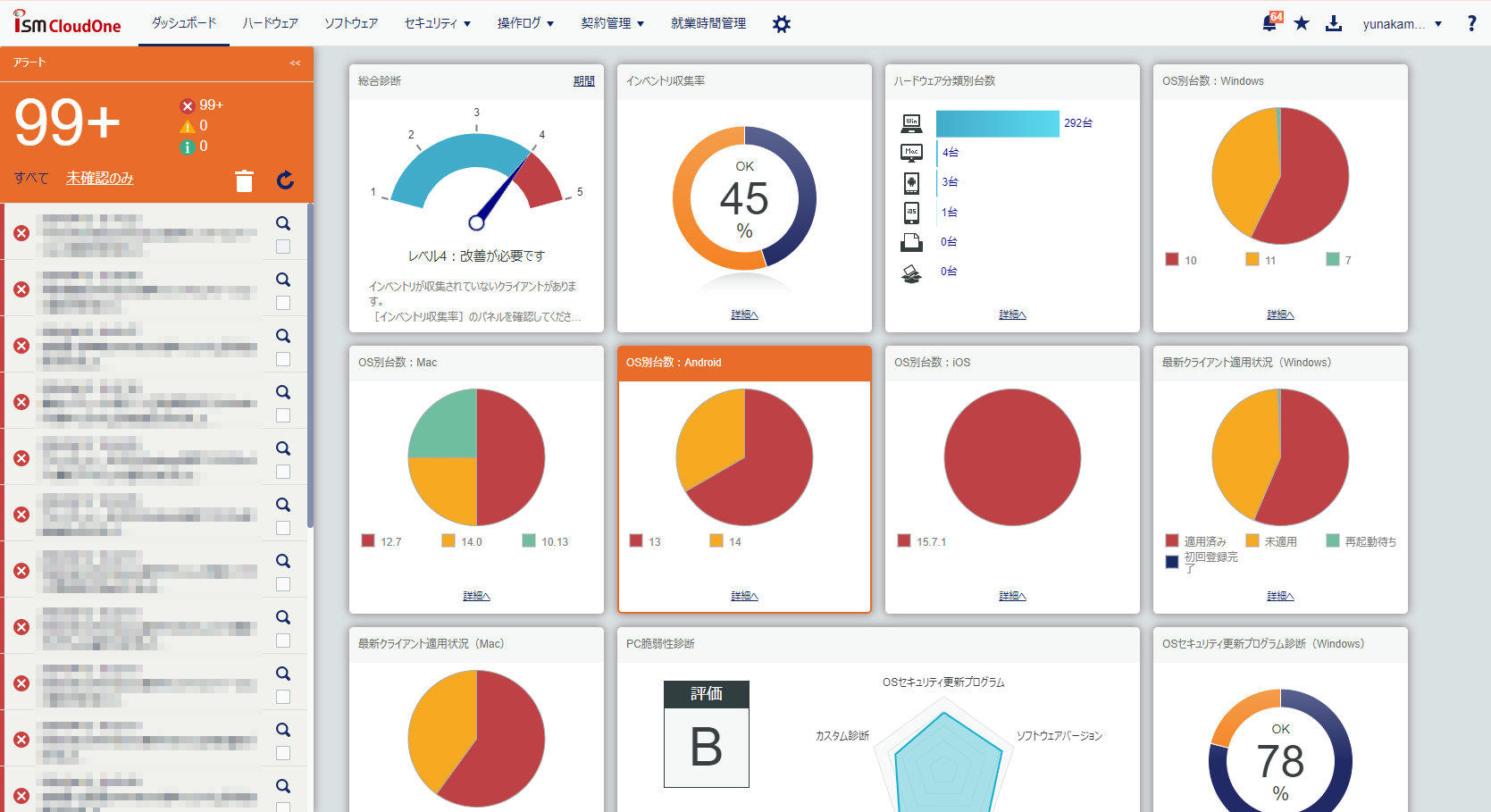Select the alert list vertical scrollbar
This screenshot has height=812, width=1491.
coord(310,365)
